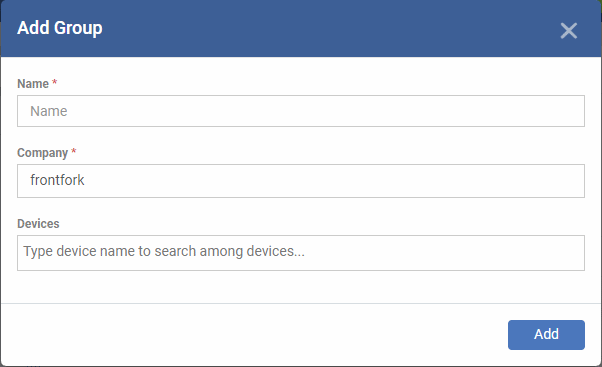Click the 'Type device name' placeholder text
The image size is (602, 367).
click(164, 251)
